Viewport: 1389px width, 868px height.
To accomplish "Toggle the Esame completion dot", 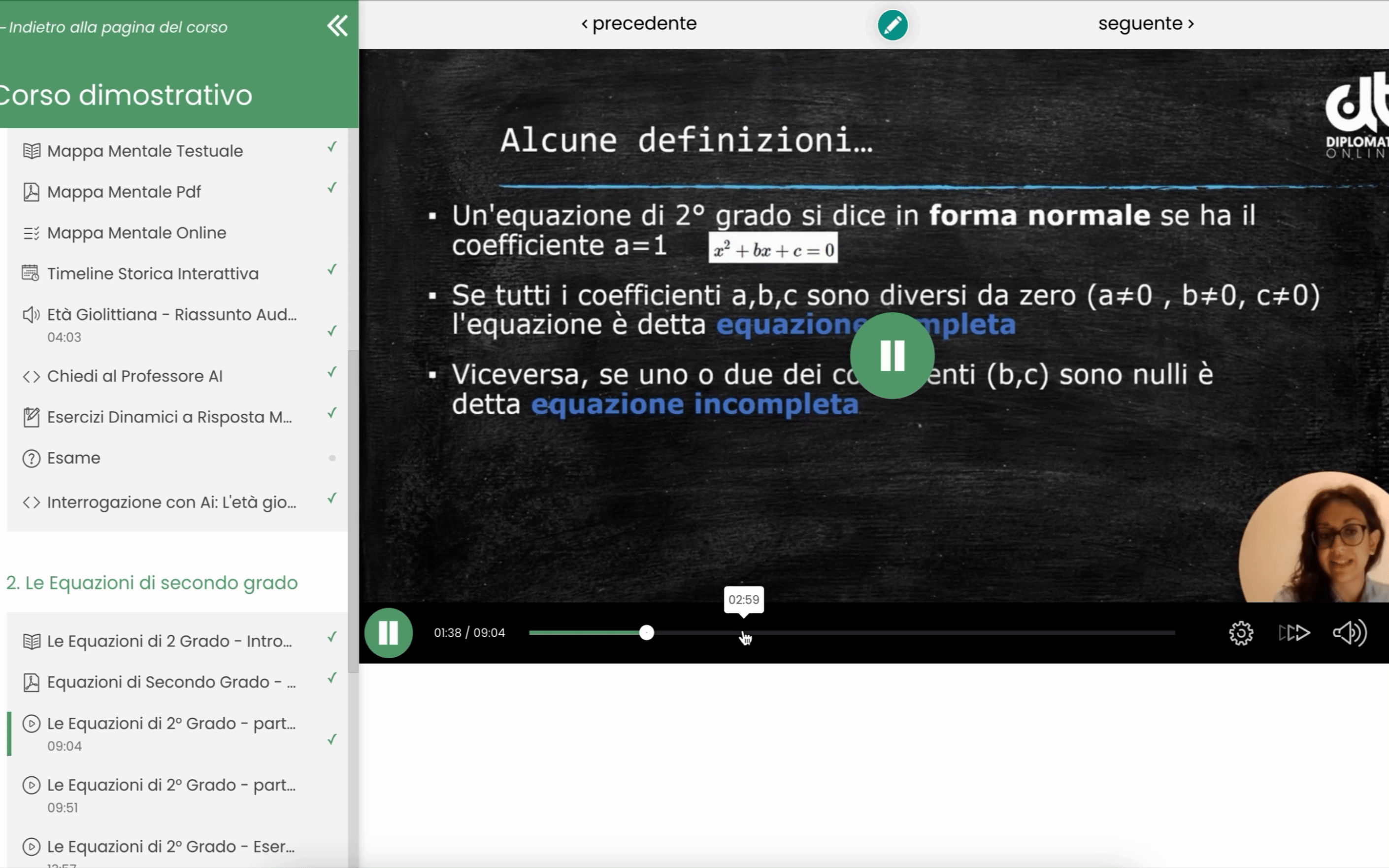I will click(332, 458).
